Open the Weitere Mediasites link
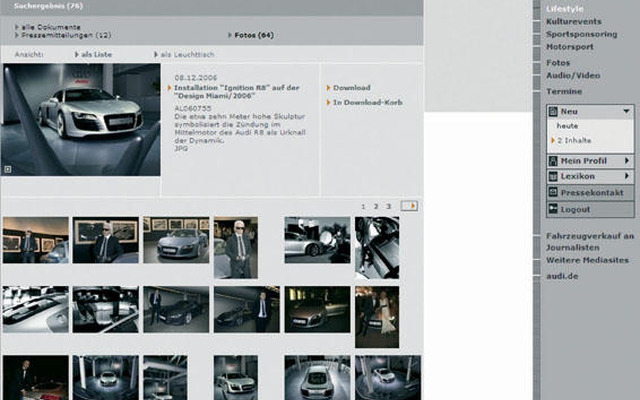Viewport: 640px width, 400px height. pyautogui.click(x=587, y=260)
